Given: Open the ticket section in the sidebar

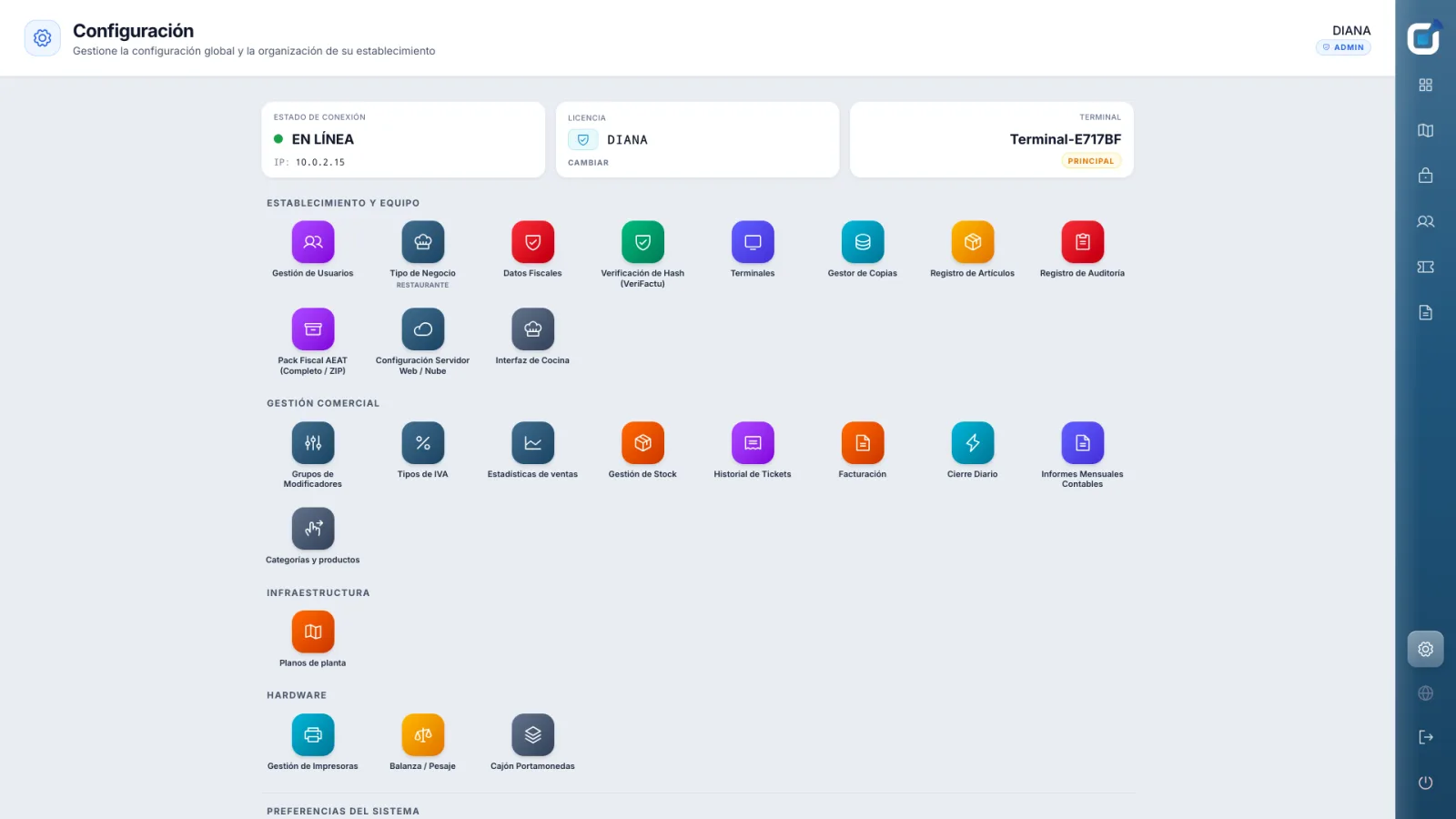Looking at the screenshot, I should 1426,267.
